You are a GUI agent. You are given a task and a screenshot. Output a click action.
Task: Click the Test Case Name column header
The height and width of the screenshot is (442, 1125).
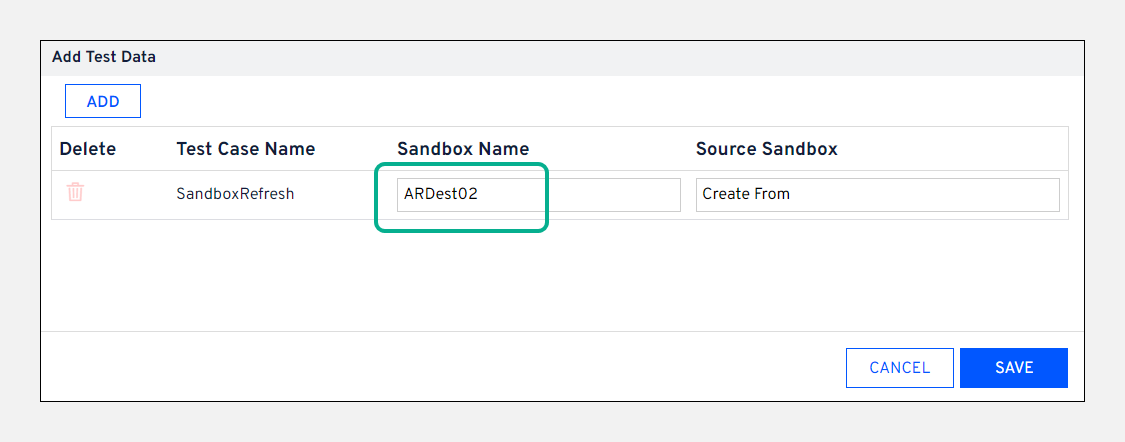click(x=246, y=149)
